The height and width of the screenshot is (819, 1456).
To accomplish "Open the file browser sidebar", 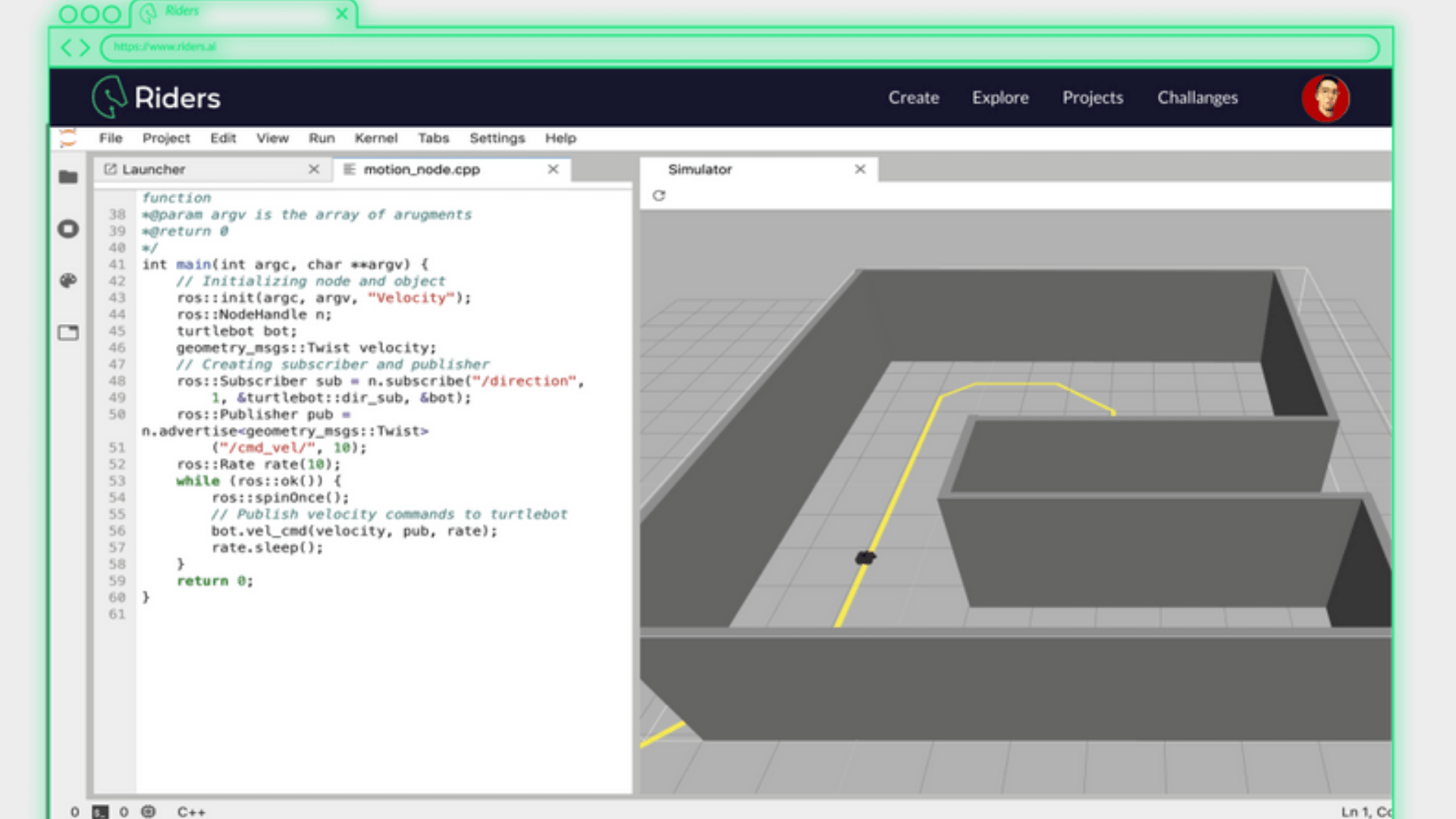I will click(68, 176).
